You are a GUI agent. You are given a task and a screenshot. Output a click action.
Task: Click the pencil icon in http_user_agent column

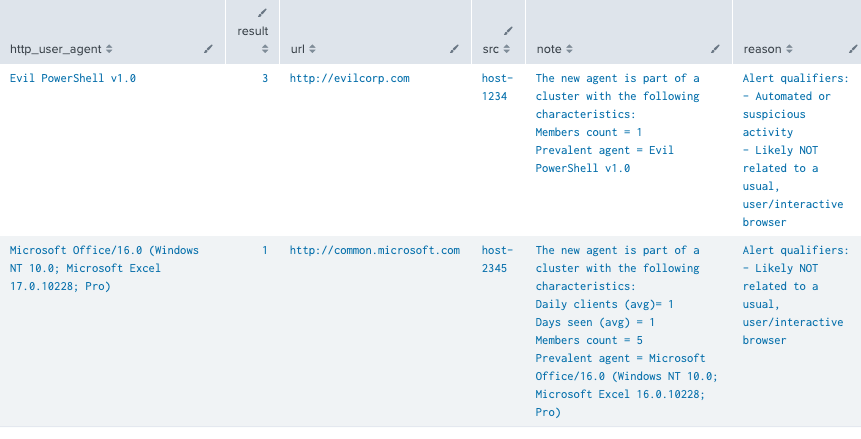[x=208, y=48]
